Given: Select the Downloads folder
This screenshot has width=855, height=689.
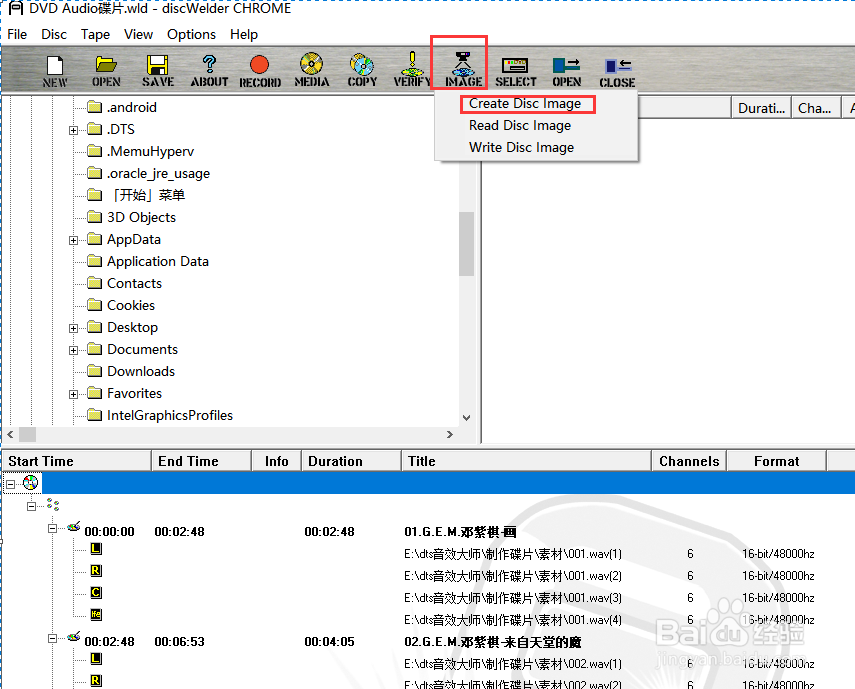Looking at the screenshot, I should click(131, 371).
